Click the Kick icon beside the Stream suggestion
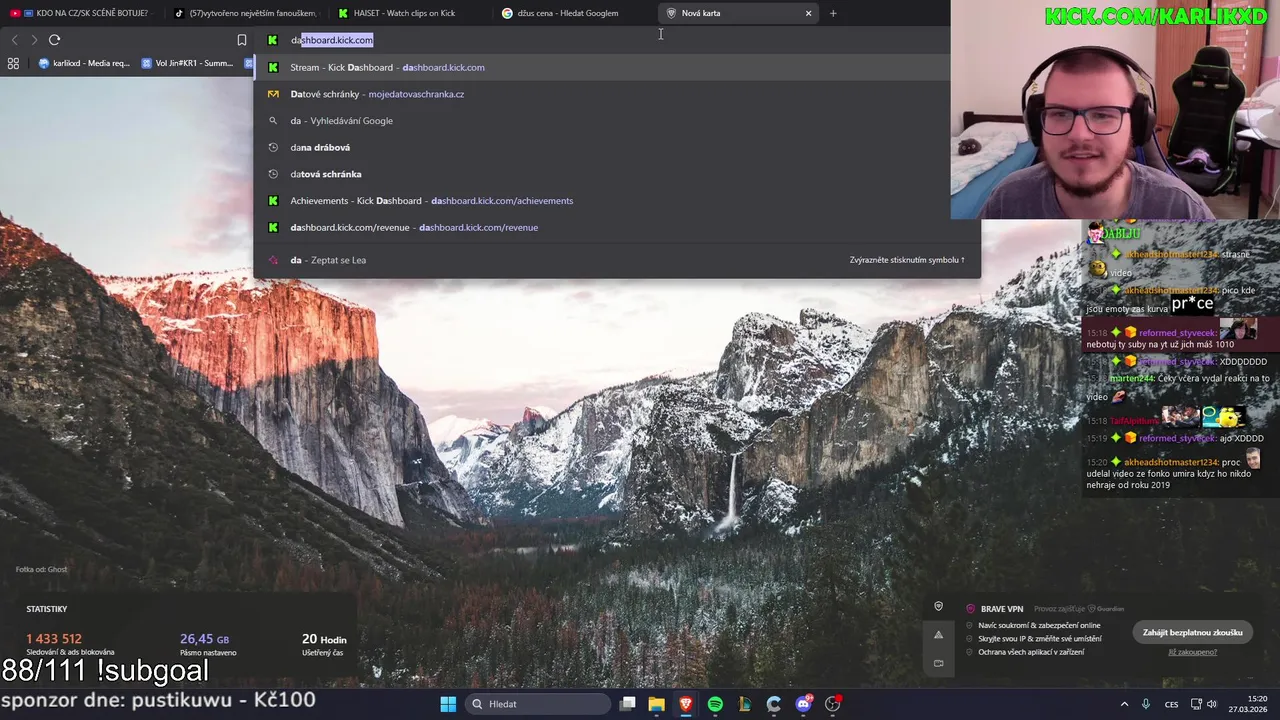The image size is (1280, 720). (x=273, y=67)
